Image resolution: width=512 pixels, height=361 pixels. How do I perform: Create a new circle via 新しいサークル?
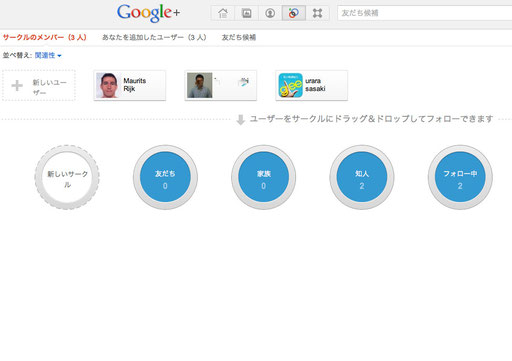(67, 177)
